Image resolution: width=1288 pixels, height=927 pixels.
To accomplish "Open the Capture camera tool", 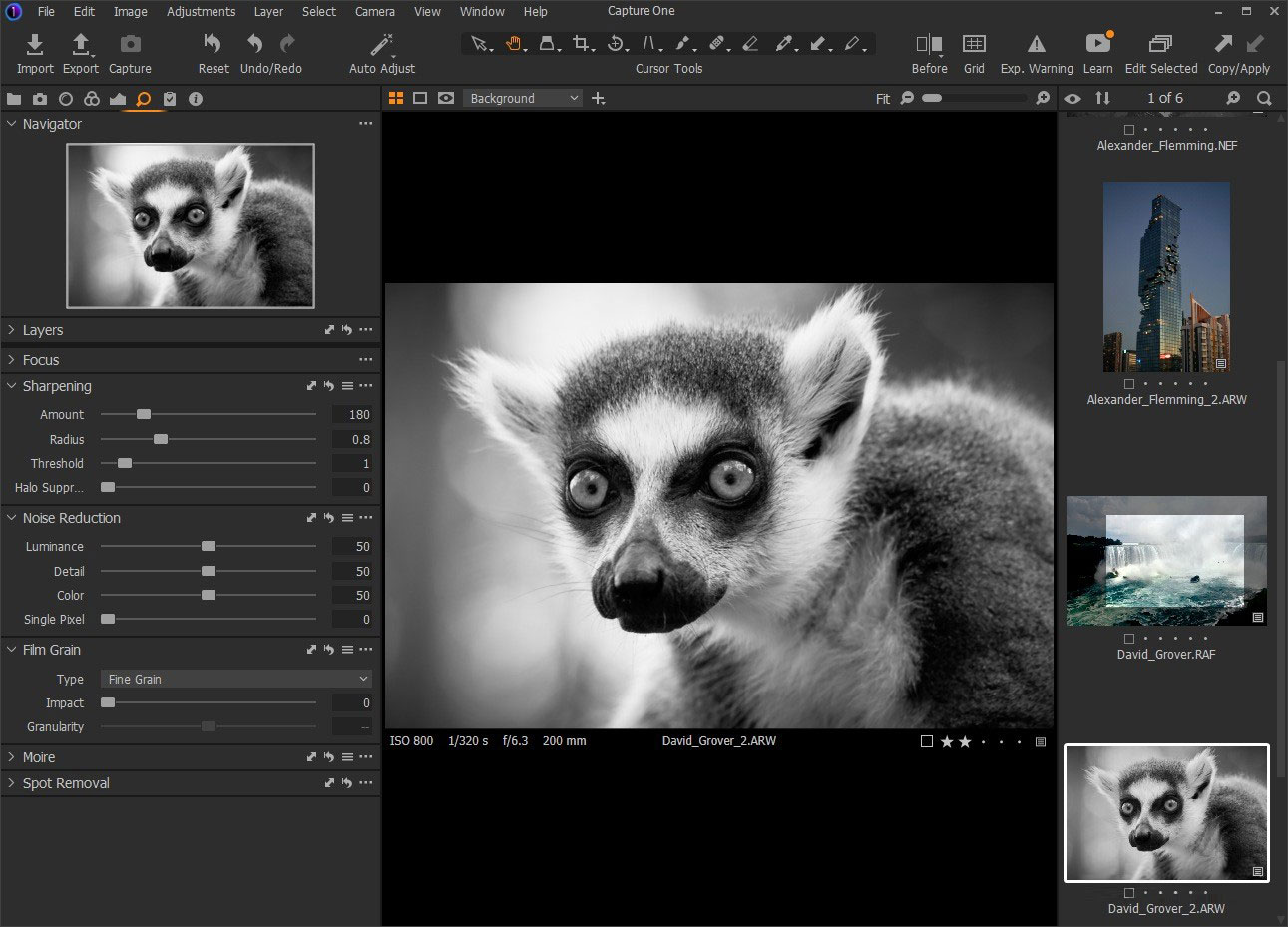I will pos(130,45).
